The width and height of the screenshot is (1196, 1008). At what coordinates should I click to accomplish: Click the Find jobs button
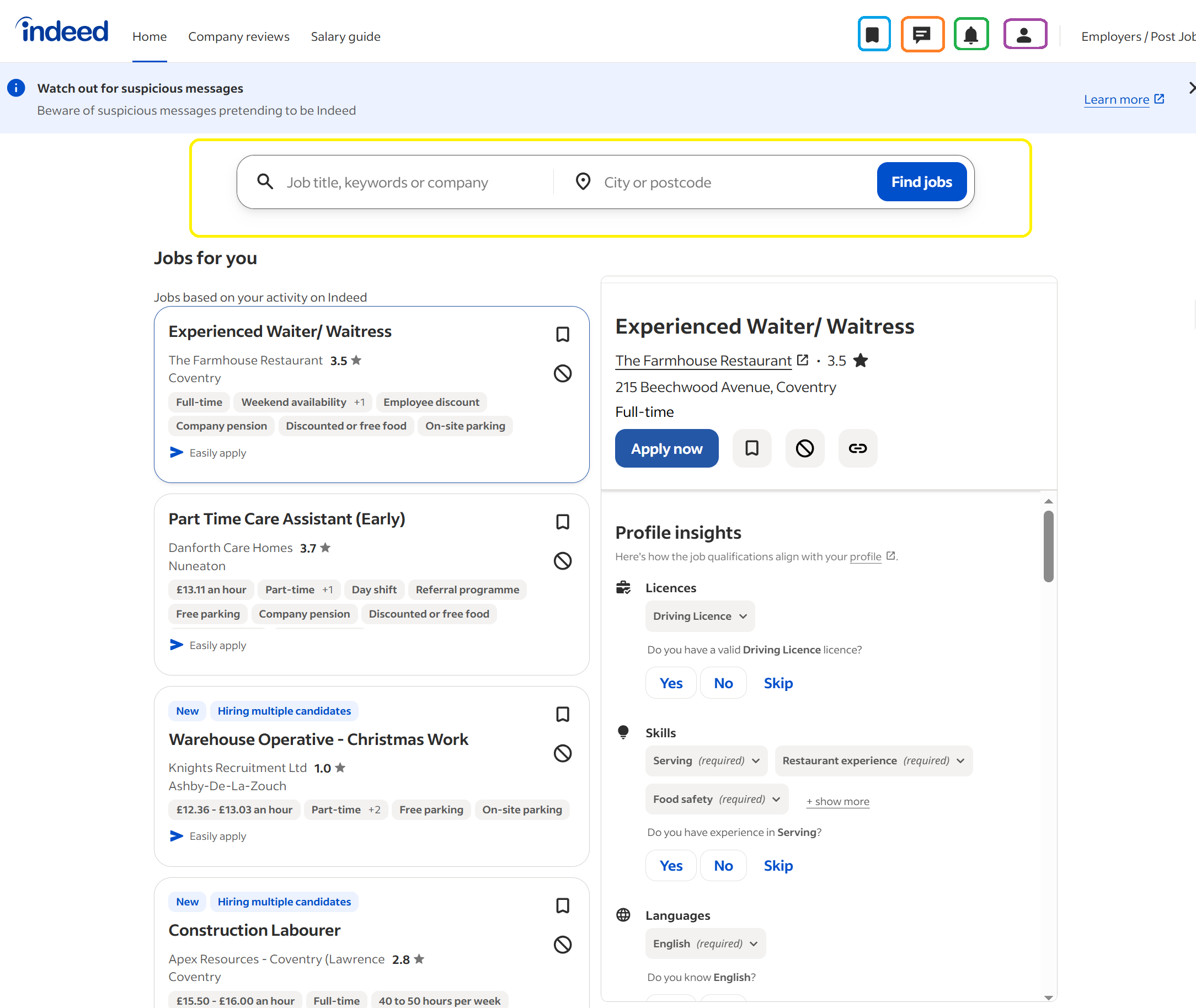click(x=922, y=182)
